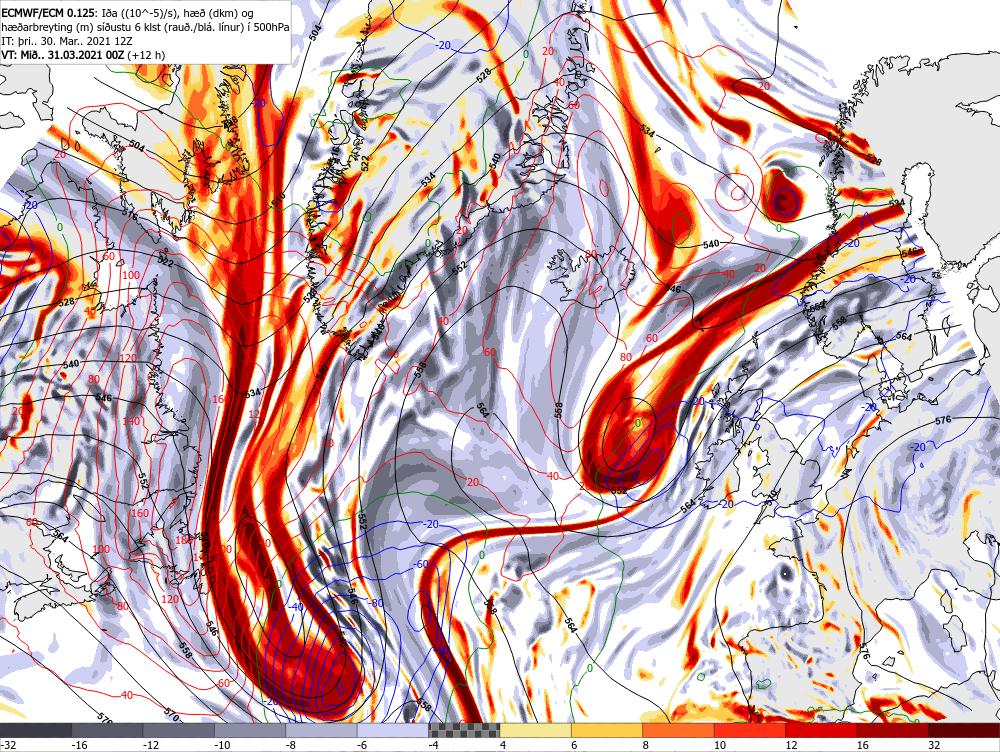
Task: Select the header line mentioning 500hPa
Action: click(x=145, y=27)
